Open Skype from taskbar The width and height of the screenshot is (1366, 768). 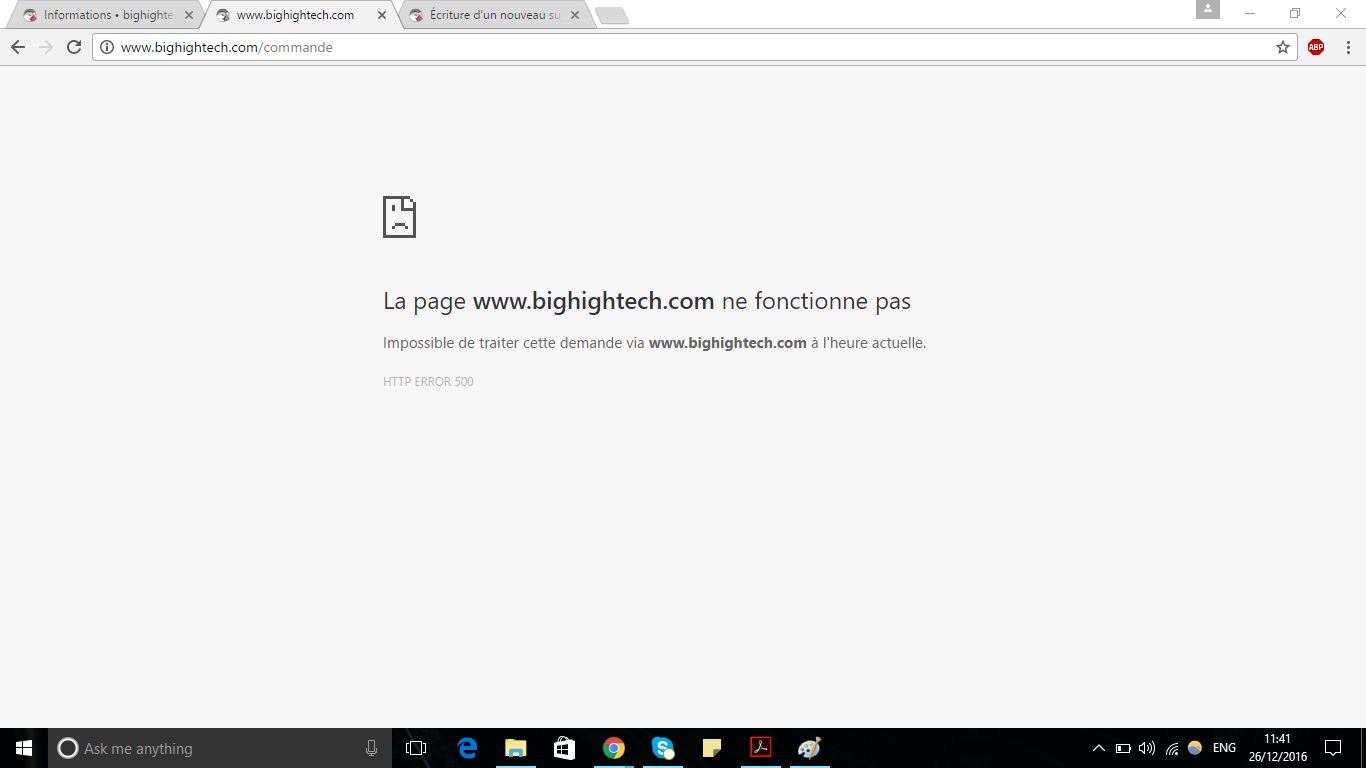click(x=662, y=748)
